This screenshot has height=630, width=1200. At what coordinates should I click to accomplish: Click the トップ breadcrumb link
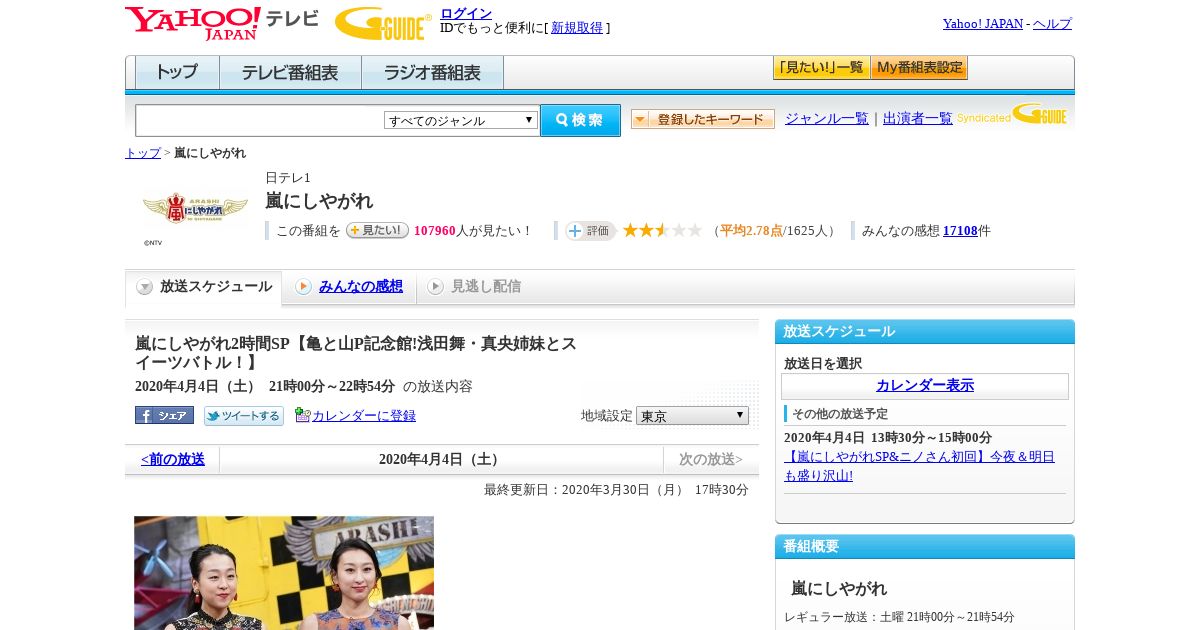[x=143, y=153]
